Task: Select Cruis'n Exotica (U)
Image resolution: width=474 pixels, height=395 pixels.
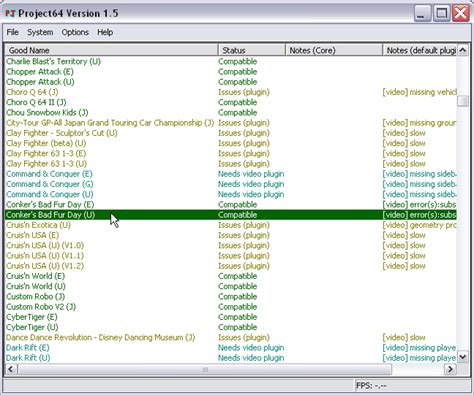Action: click(x=38, y=225)
